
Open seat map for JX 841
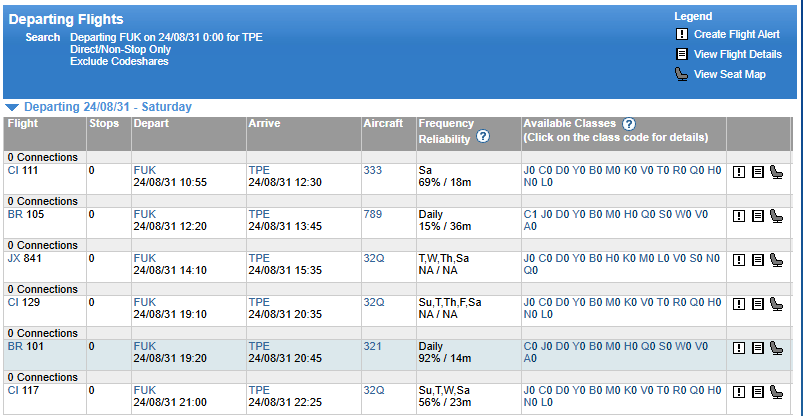(776, 260)
